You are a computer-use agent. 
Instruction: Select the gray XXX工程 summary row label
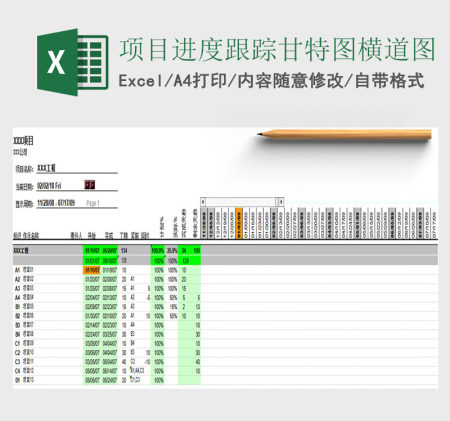21,250
